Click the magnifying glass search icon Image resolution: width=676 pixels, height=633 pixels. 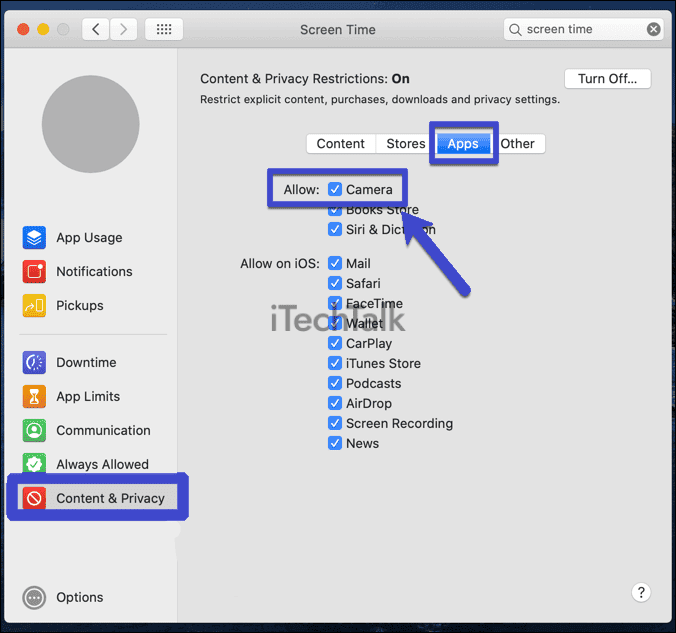pos(515,30)
